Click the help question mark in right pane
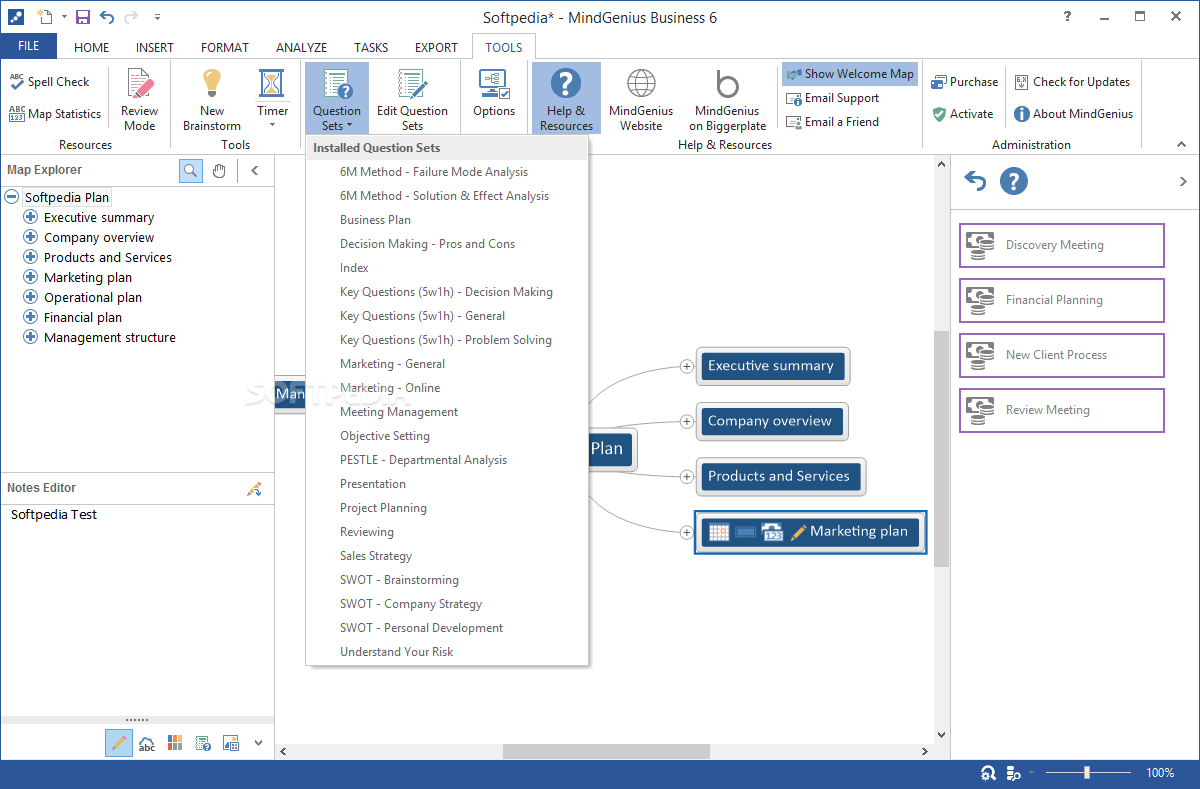Image resolution: width=1200 pixels, height=789 pixels. tap(1013, 181)
